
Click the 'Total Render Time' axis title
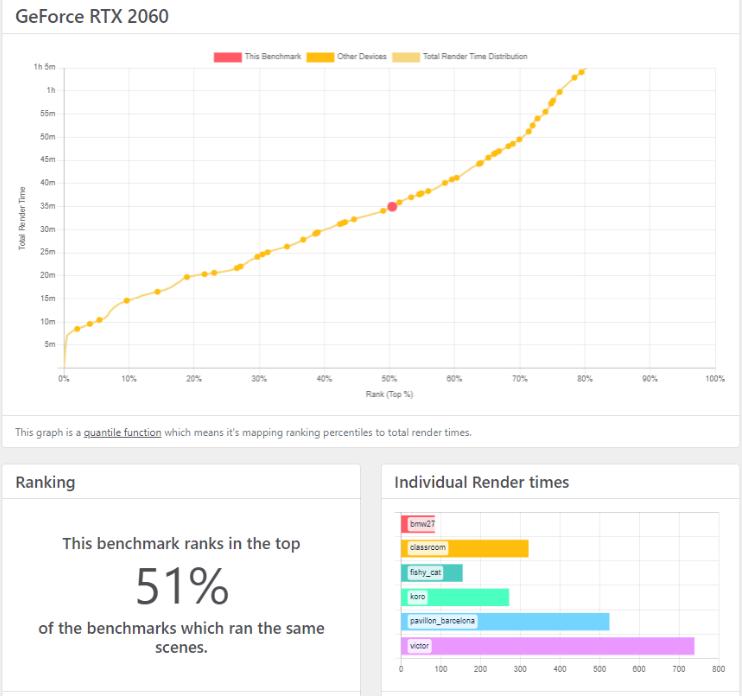coord(22,218)
